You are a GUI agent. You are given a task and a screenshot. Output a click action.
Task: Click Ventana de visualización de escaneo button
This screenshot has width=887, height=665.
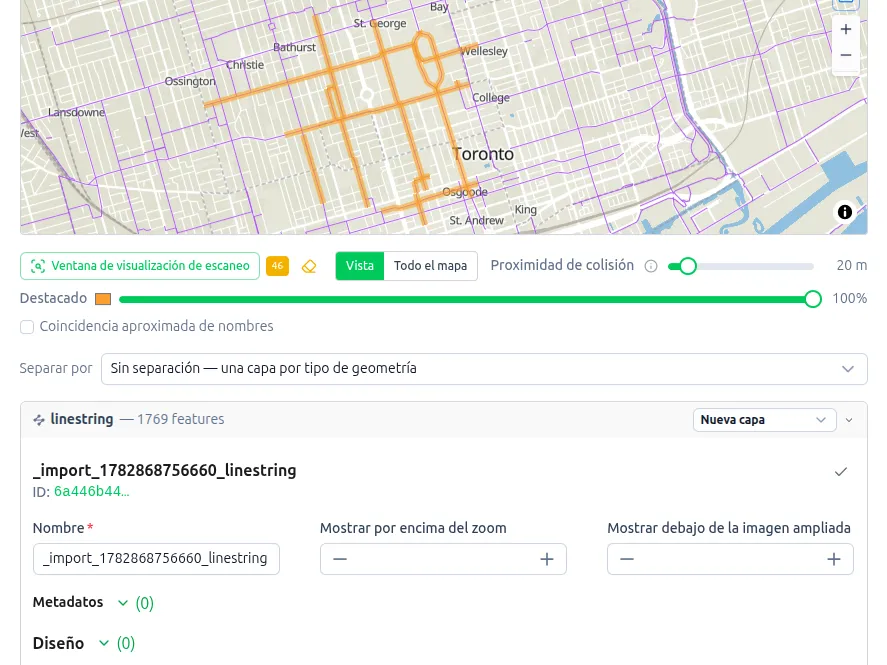point(140,266)
